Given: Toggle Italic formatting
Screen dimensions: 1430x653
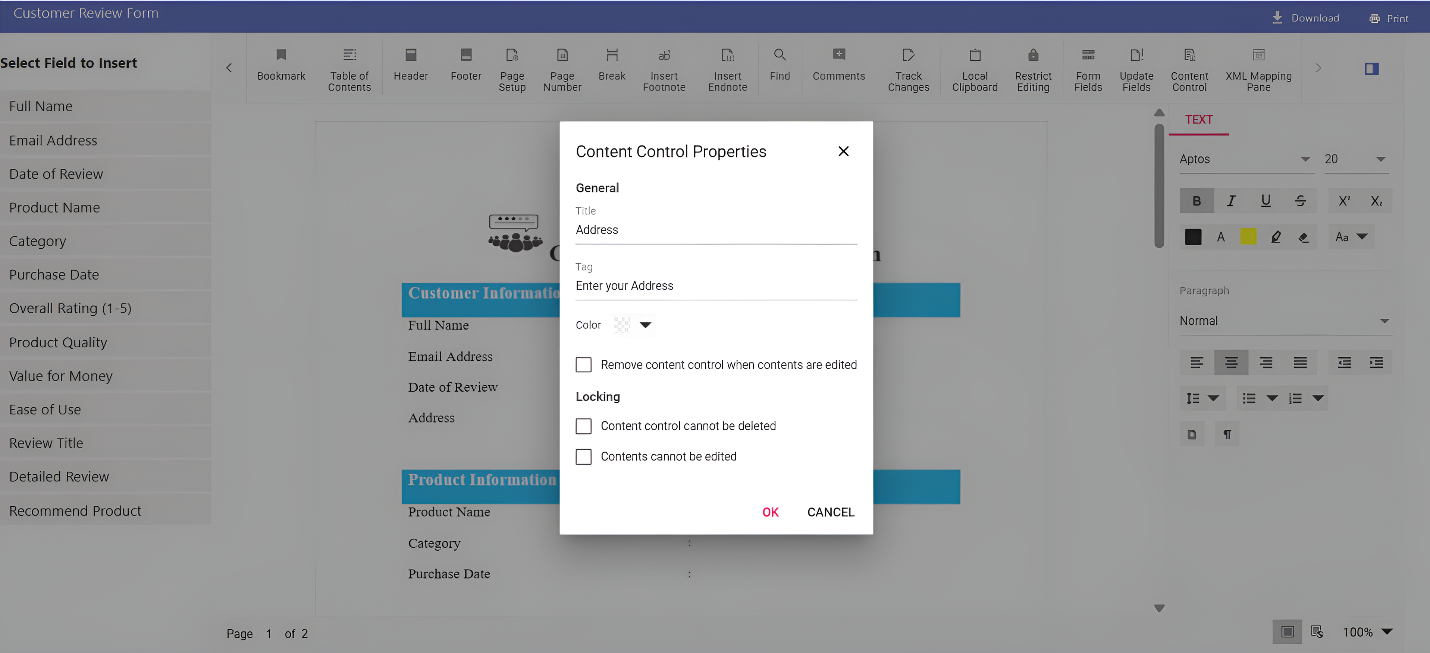Looking at the screenshot, I should click(1231, 201).
